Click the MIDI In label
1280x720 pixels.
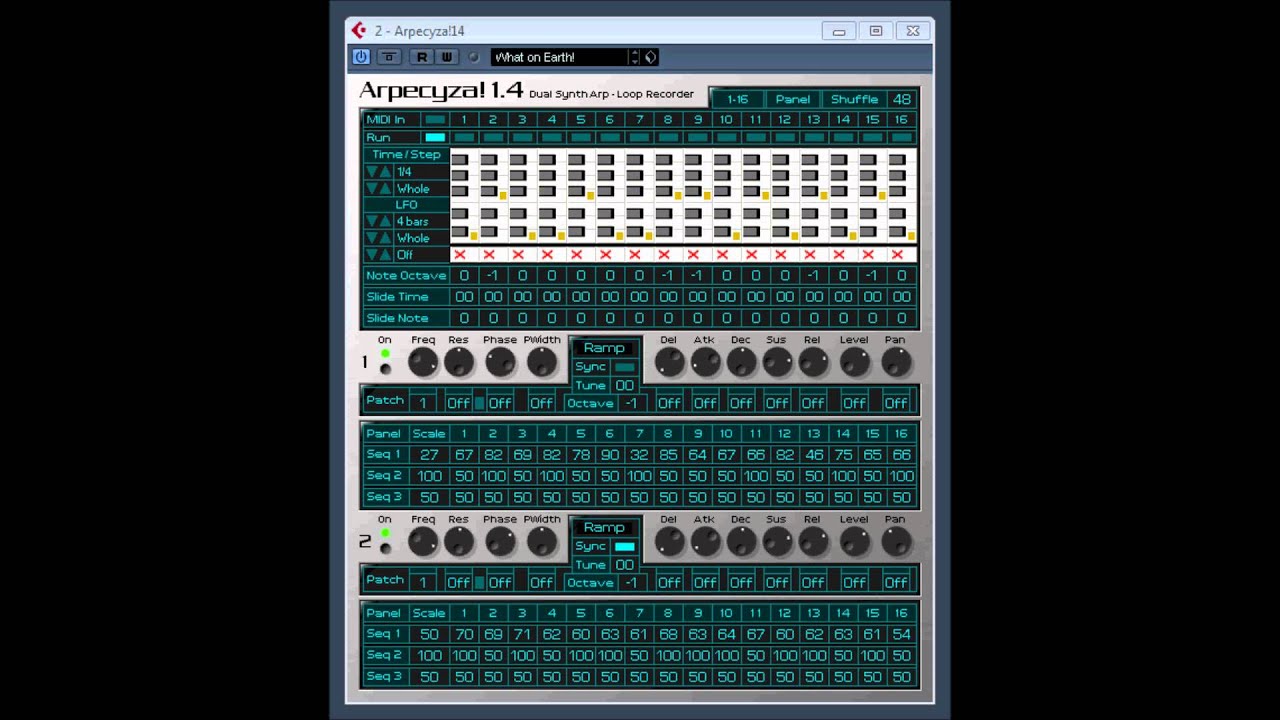386,120
